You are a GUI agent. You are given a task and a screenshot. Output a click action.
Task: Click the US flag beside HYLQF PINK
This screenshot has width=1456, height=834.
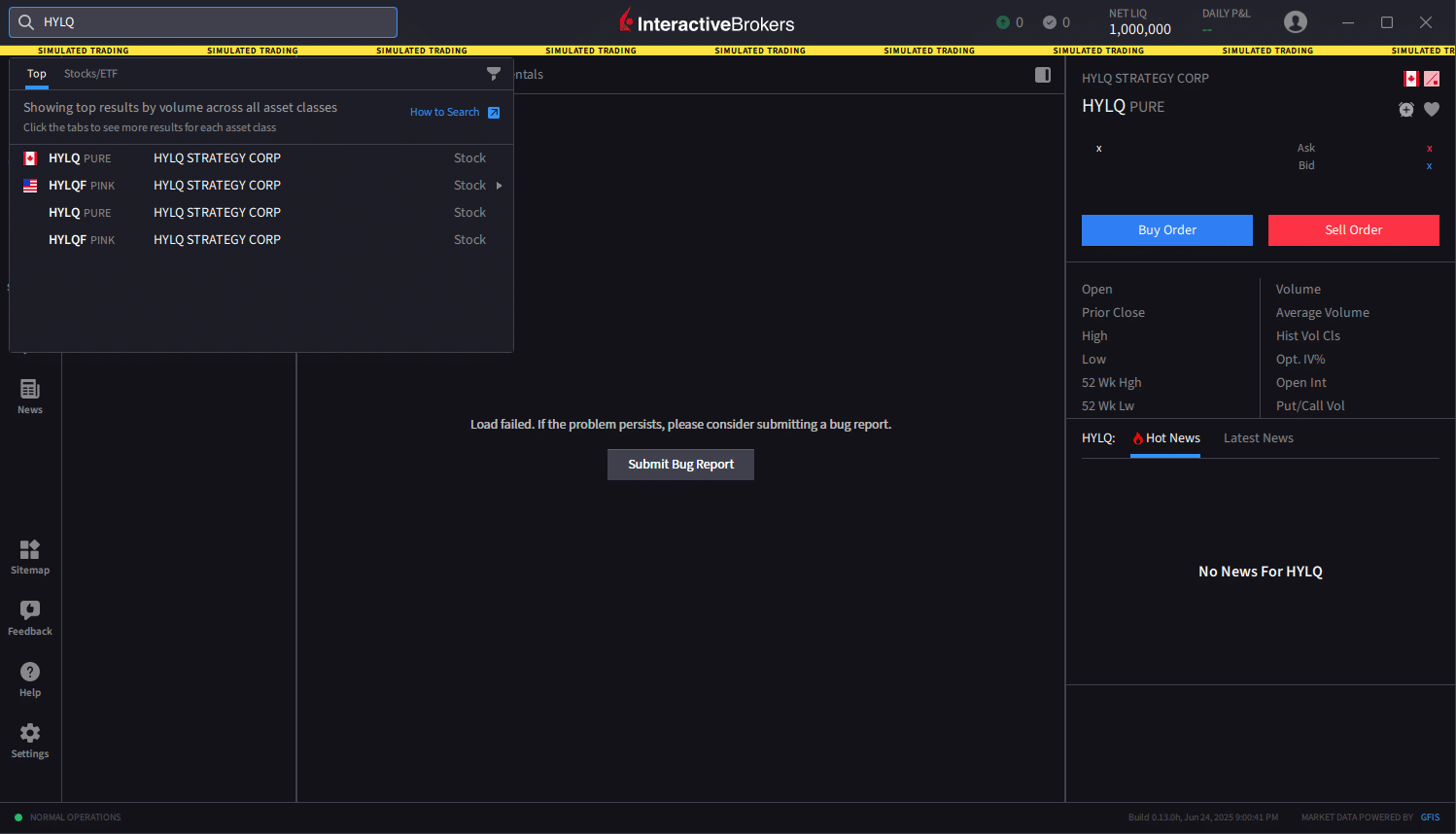[x=30, y=186]
